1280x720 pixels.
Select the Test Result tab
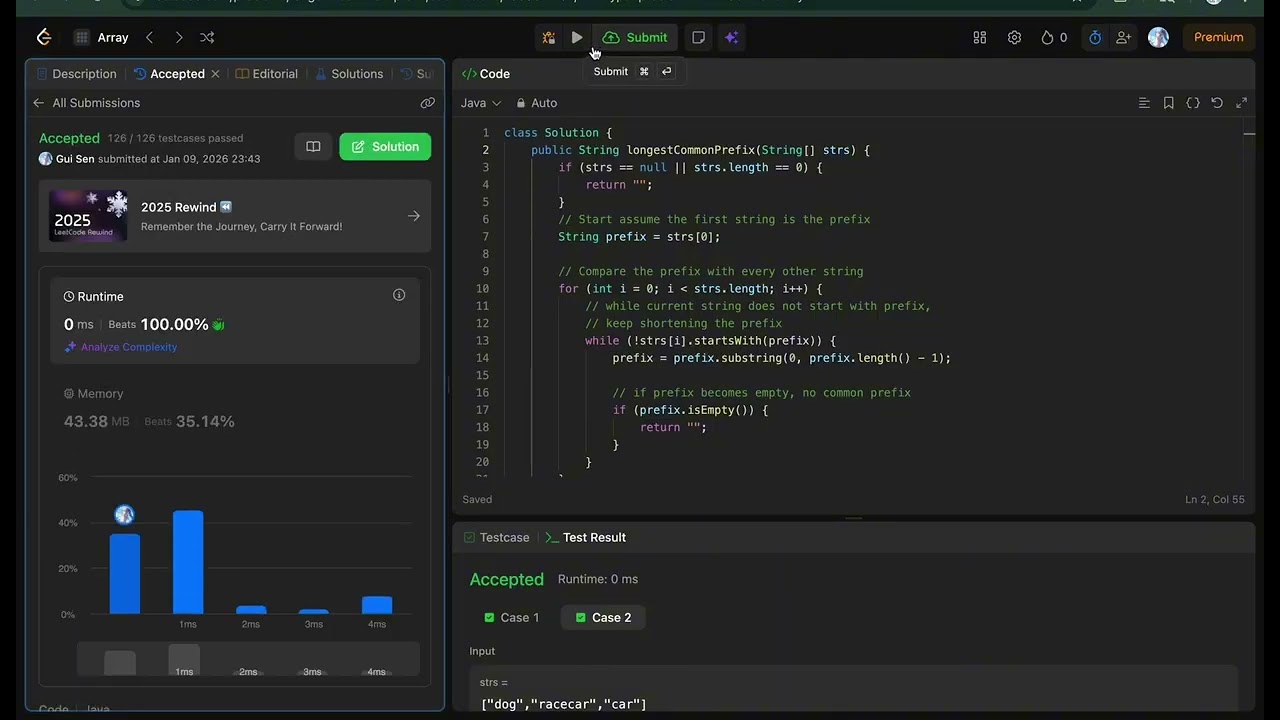pos(585,537)
